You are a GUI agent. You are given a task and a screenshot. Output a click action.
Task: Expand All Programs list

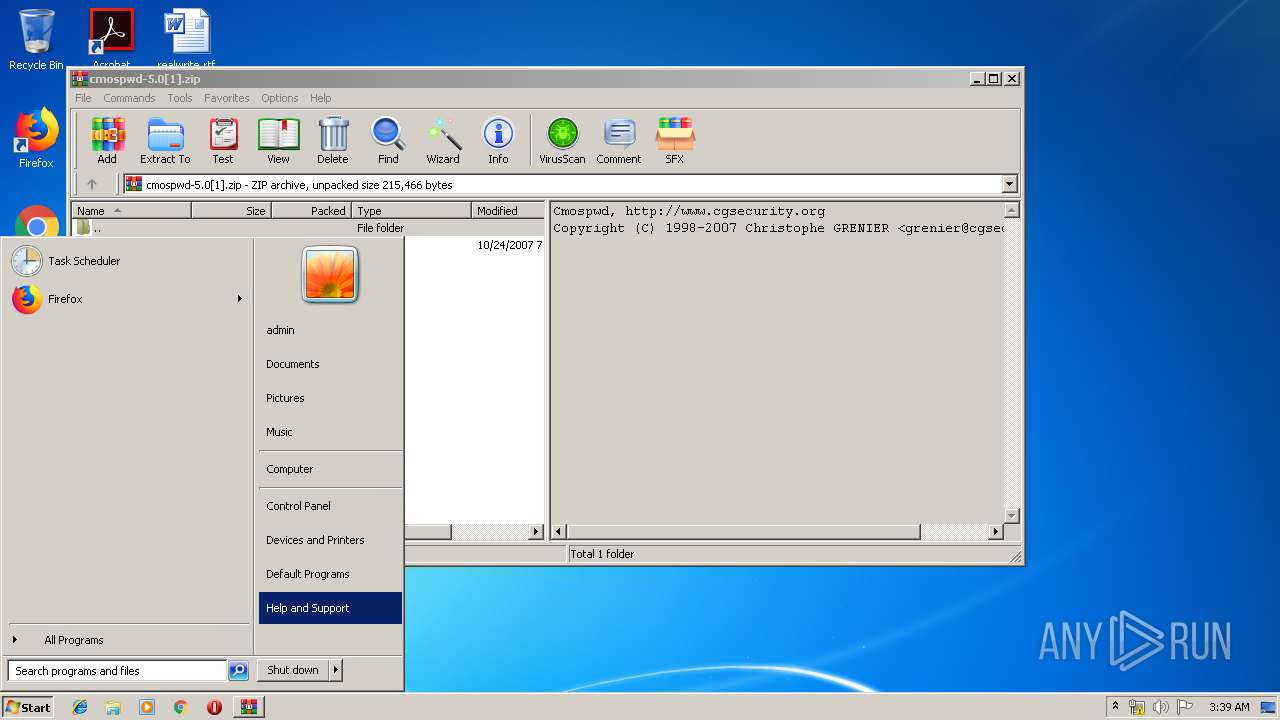tap(73, 640)
